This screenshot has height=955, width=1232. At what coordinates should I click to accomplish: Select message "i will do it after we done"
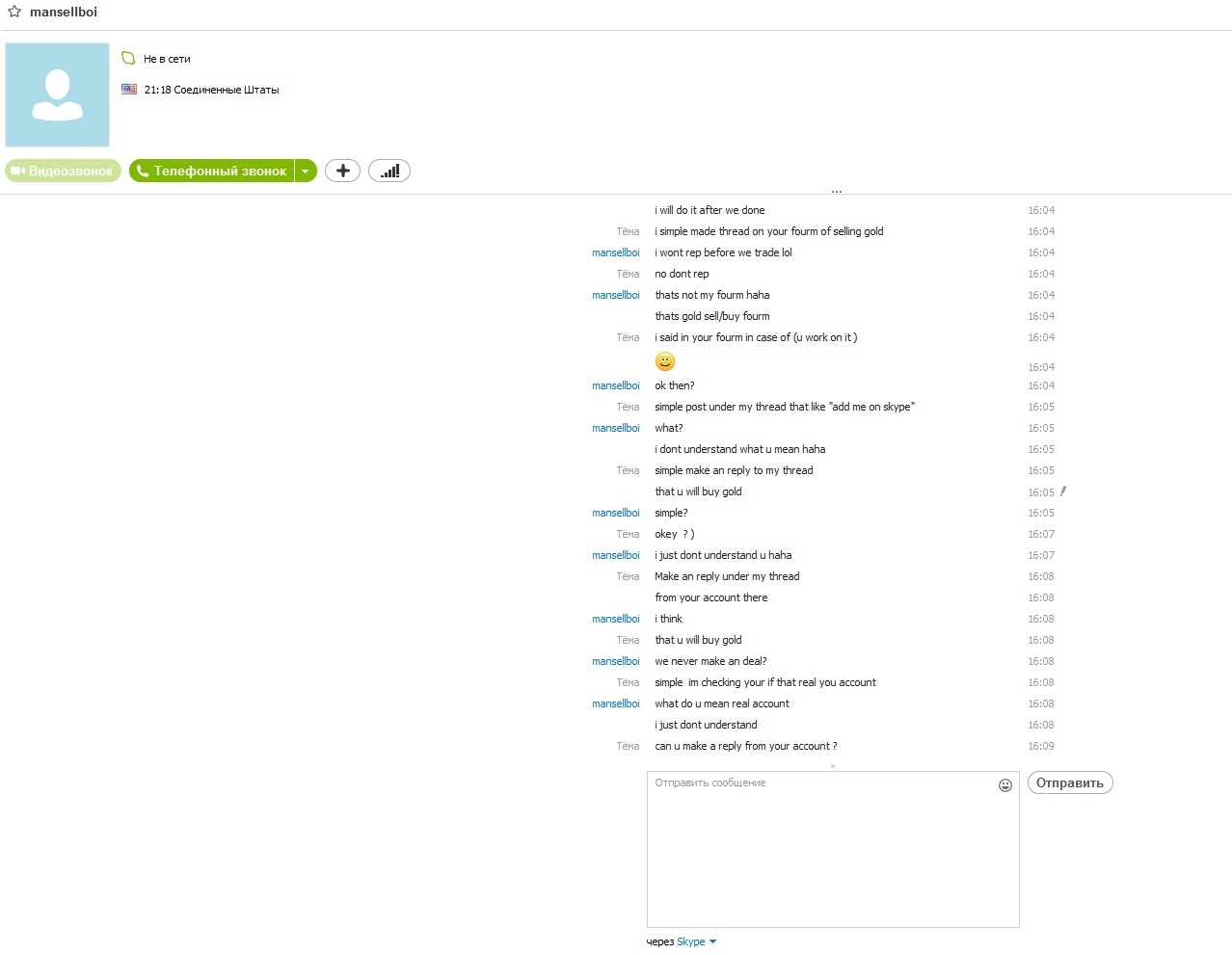point(710,210)
